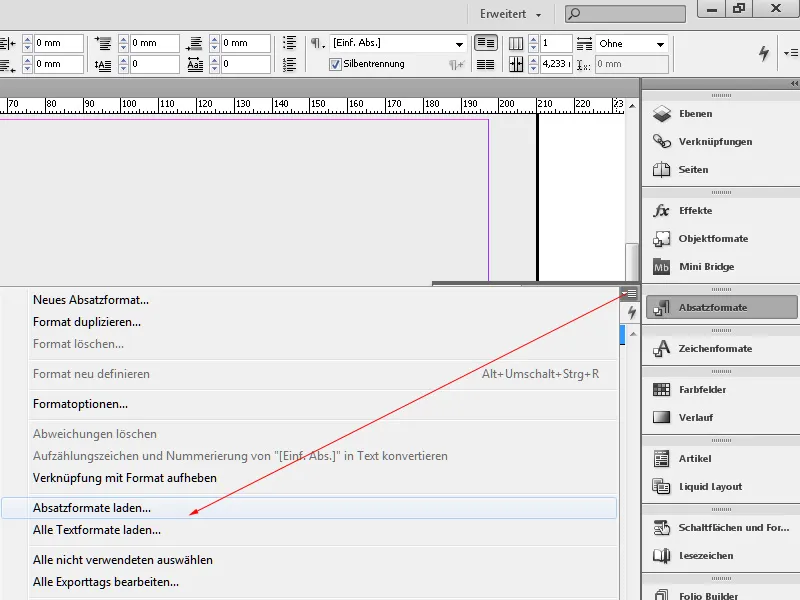Click the document scroll up arrow

point(632,106)
